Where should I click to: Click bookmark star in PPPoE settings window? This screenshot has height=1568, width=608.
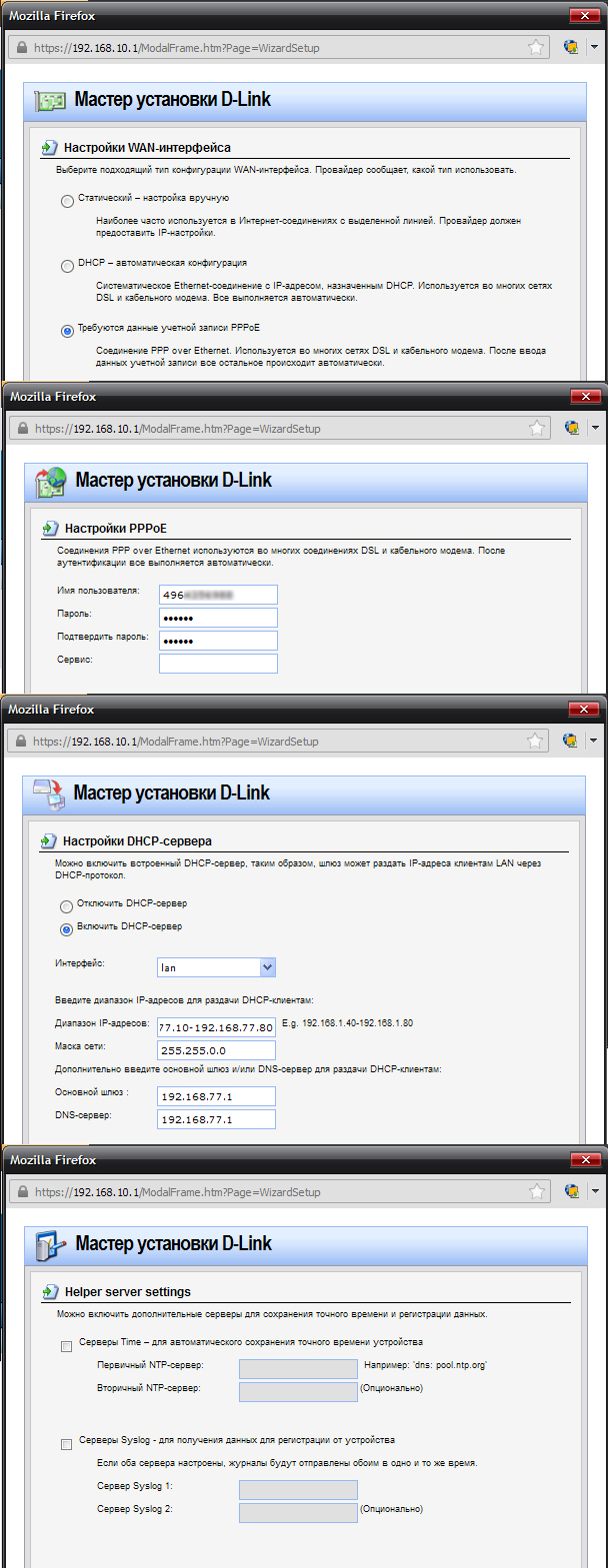(x=537, y=428)
